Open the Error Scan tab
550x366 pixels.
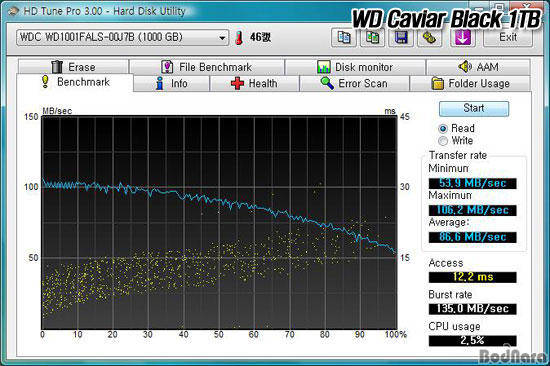pyautogui.click(x=354, y=84)
